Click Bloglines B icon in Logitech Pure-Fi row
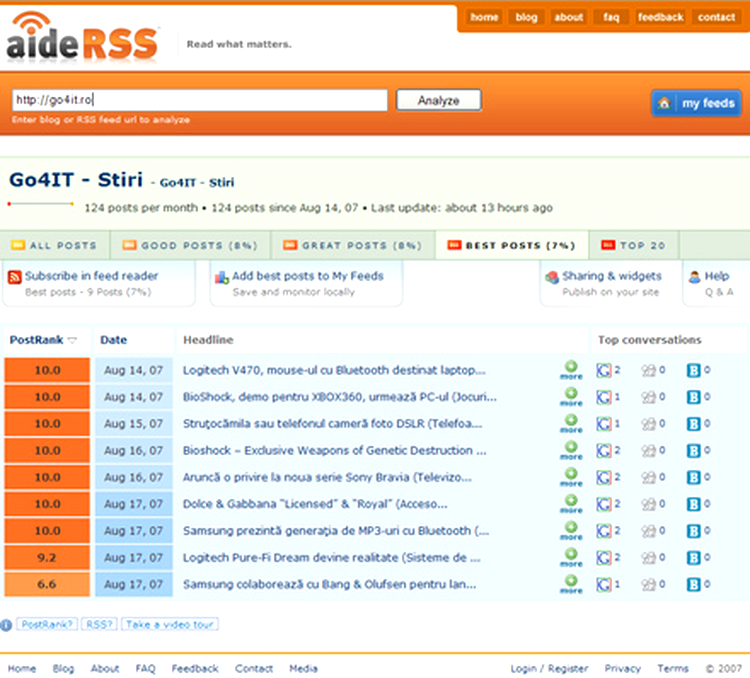Image resolution: width=750 pixels, height=678 pixels. click(693, 558)
